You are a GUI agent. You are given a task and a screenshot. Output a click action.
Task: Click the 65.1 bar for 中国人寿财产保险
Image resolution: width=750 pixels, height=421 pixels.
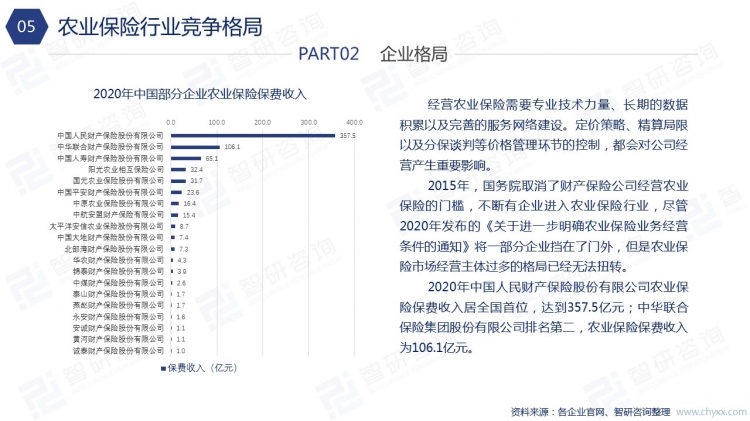(186, 158)
